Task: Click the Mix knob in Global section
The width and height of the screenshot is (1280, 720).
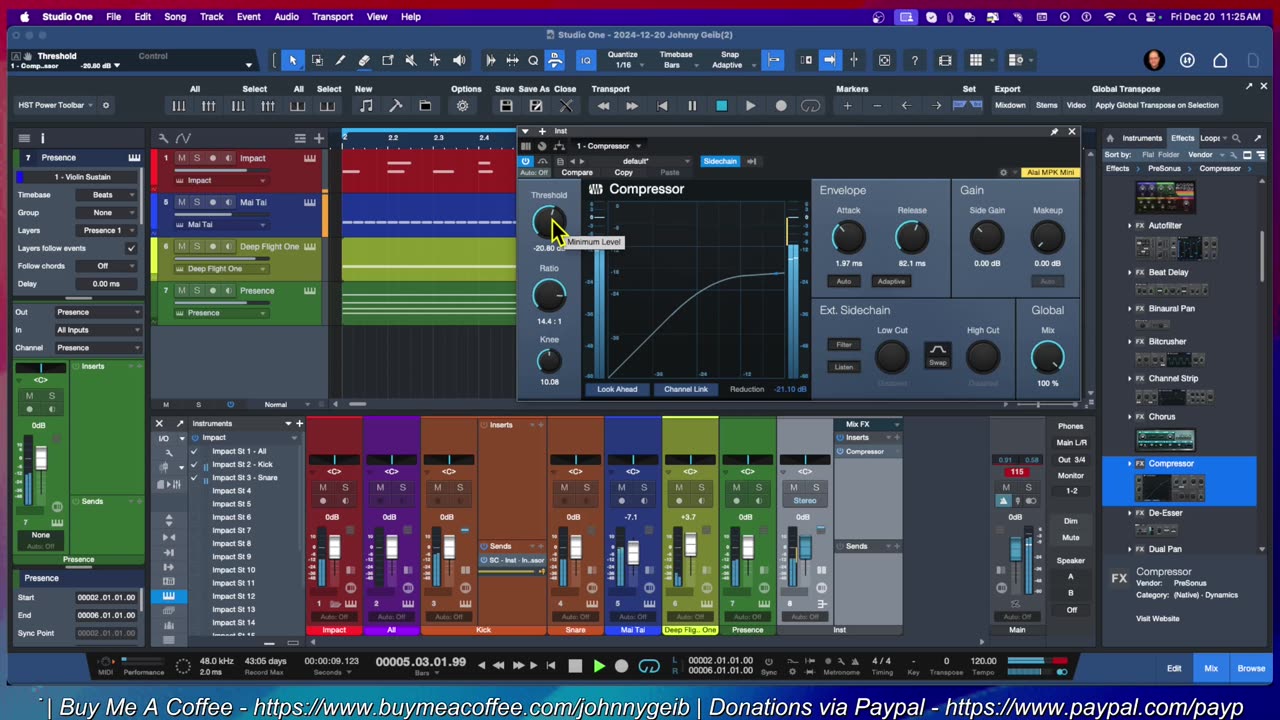Action: [x=1047, y=357]
